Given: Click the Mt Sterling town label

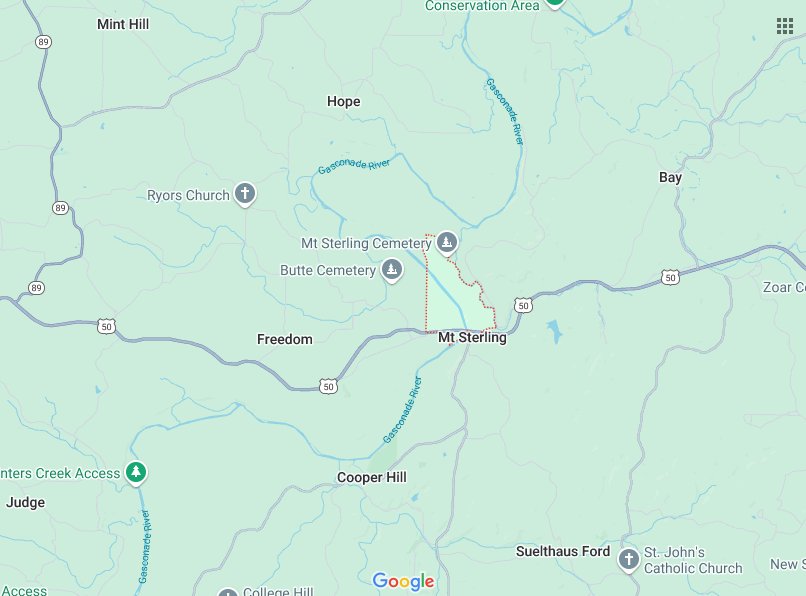Looking at the screenshot, I should [472, 338].
